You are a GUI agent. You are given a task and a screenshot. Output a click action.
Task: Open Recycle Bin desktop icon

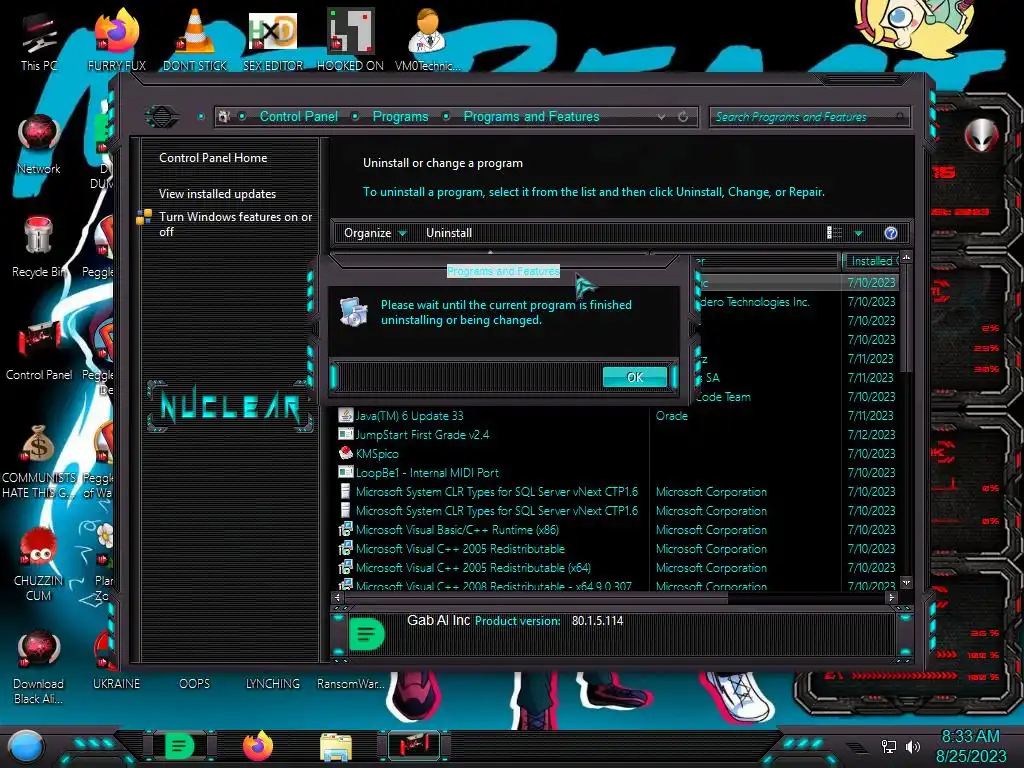coord(39,247)
